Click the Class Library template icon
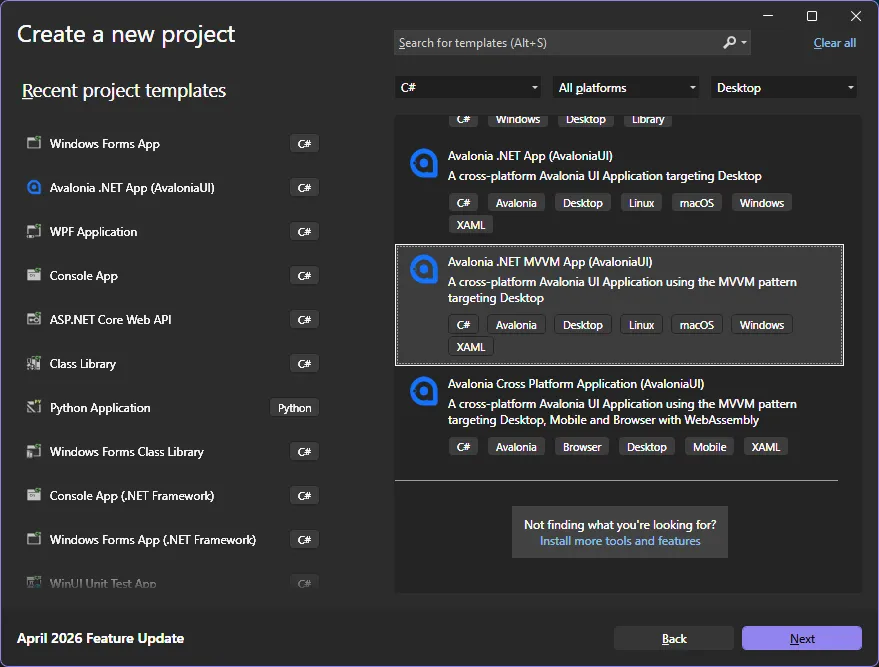This screenshot has width=879, height=667. pos(34,363)
